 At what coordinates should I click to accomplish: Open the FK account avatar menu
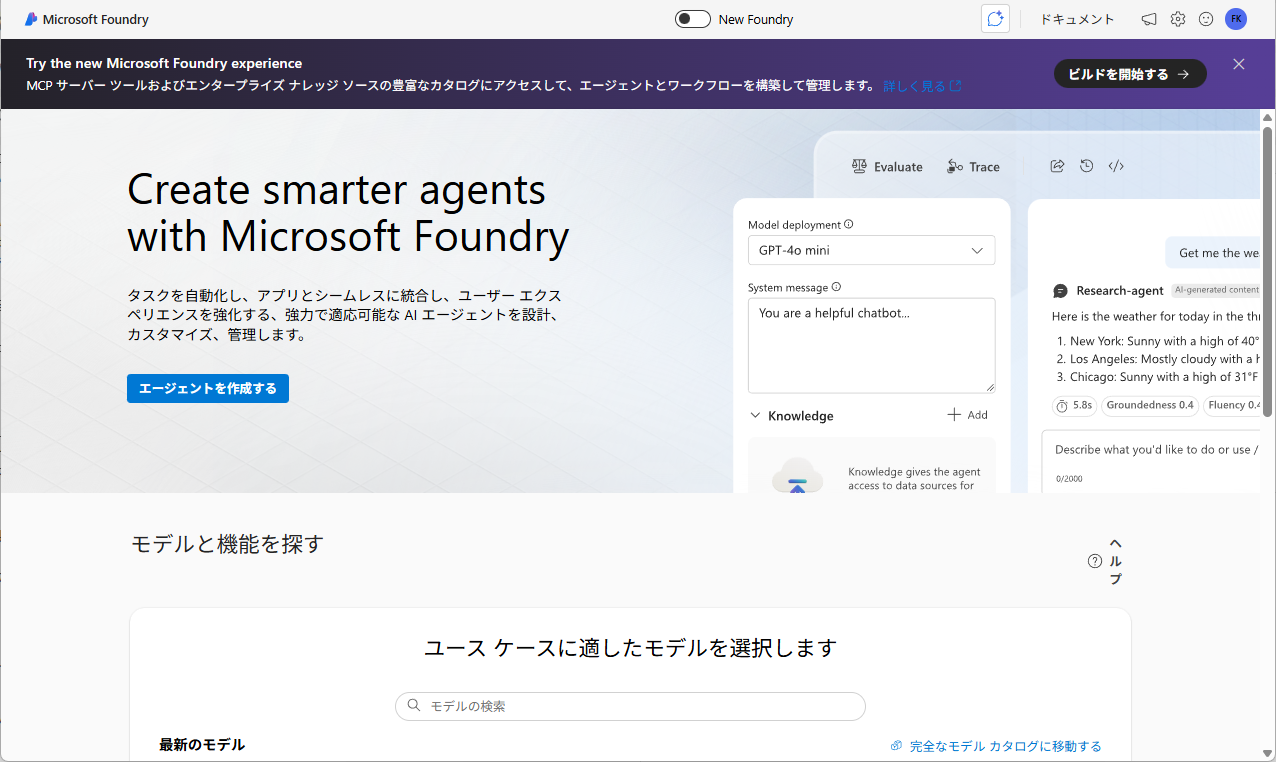pyautogui.click(x=1236, y=18)
